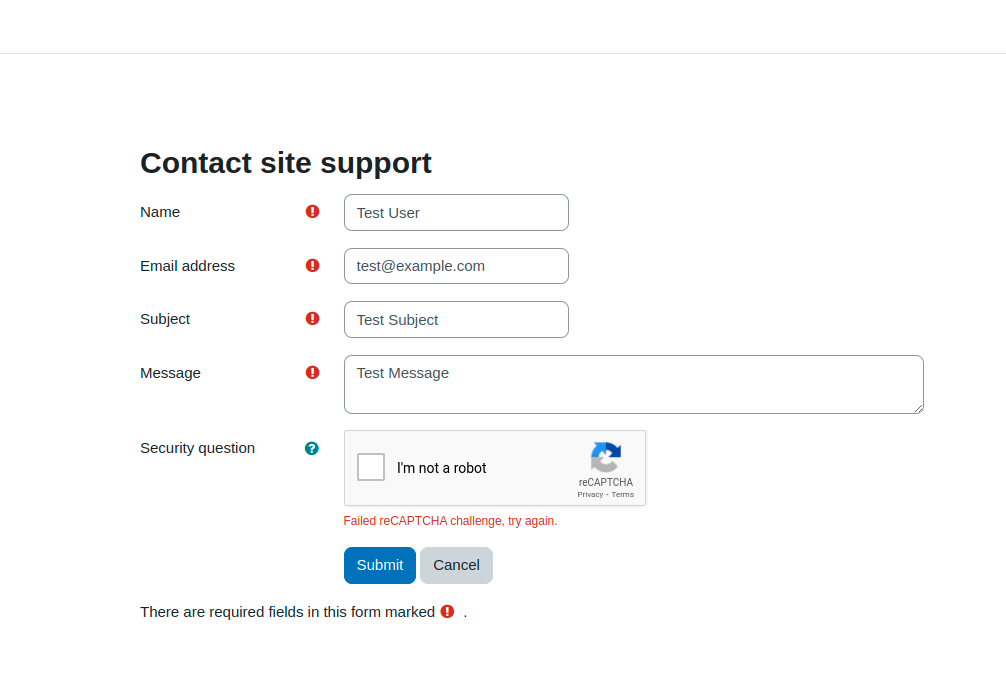1006x688 pixels.
Task: Click the red icon in the required-fields note
Action: pyautogui.click(x=447, y=612)
